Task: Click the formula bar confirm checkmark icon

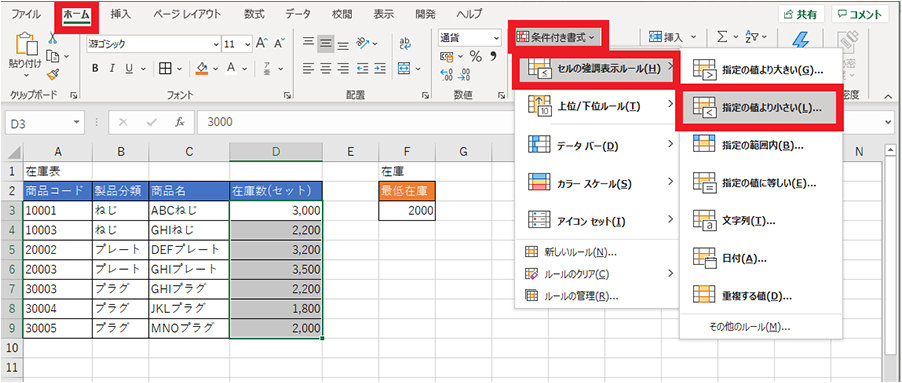Action: 152,122
